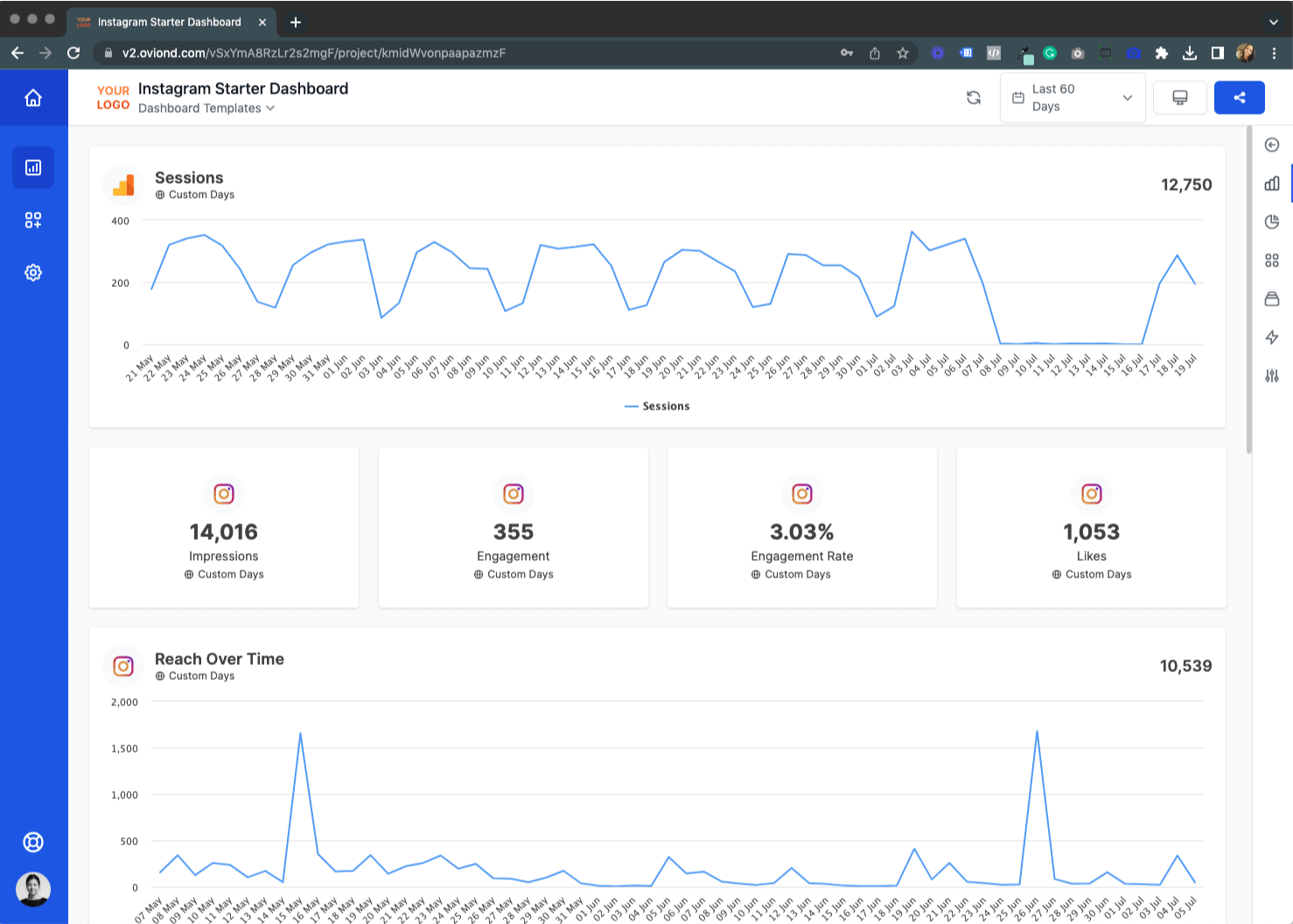This screenshot has height=924, width=1293.
Task: Open the filter settings sliders icon
Action: [x=1272, y=375]
